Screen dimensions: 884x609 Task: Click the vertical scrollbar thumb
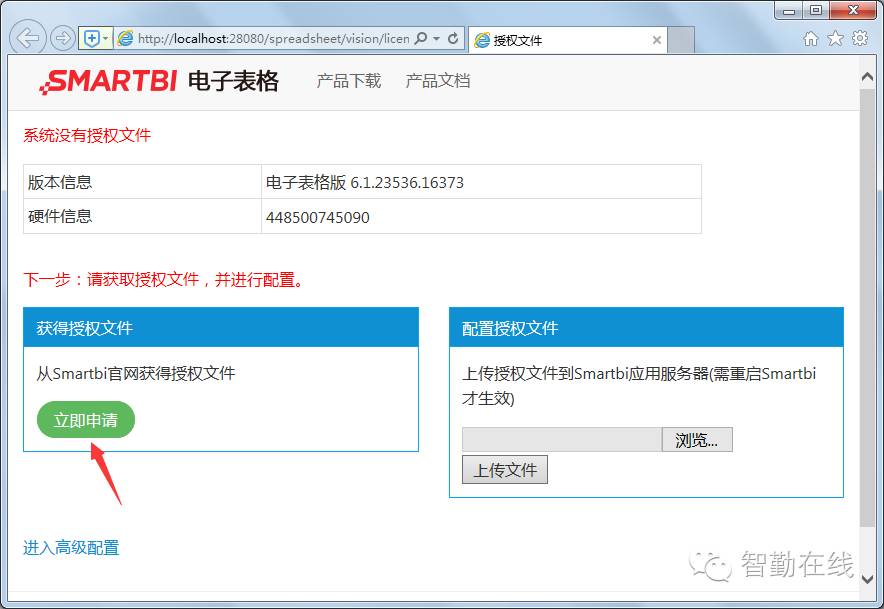coord(868,307)
